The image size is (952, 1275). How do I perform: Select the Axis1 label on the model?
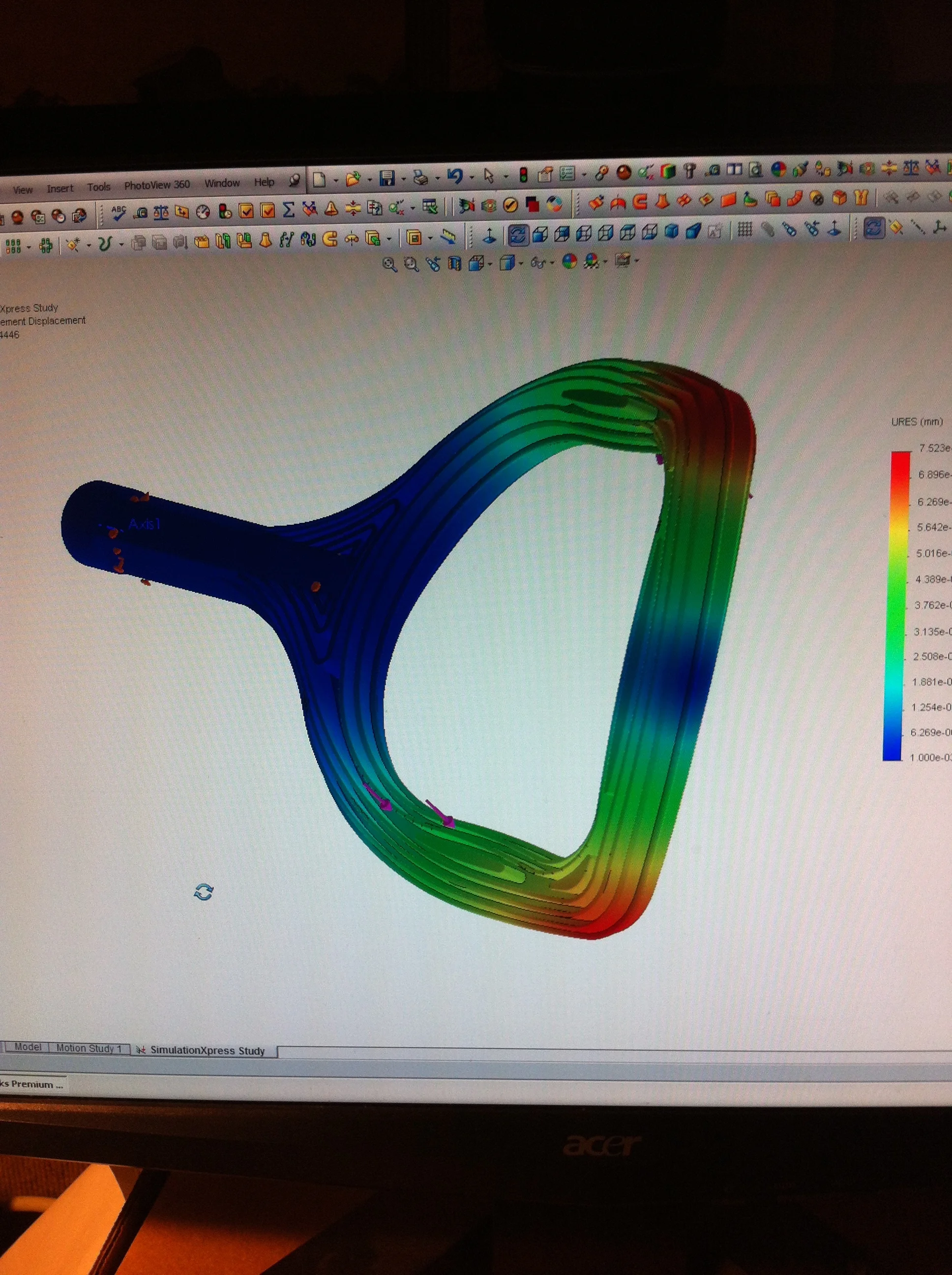coord(144,524)
